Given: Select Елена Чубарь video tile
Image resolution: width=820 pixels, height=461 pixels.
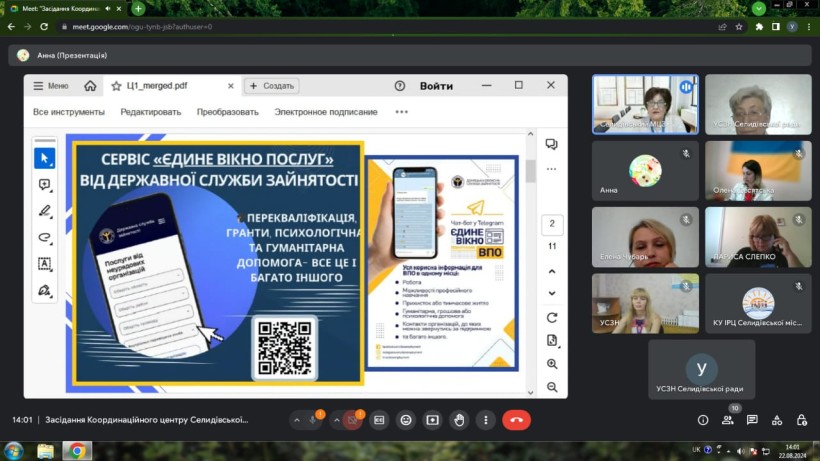Looking at the screenshot, I should click(645, 237).
